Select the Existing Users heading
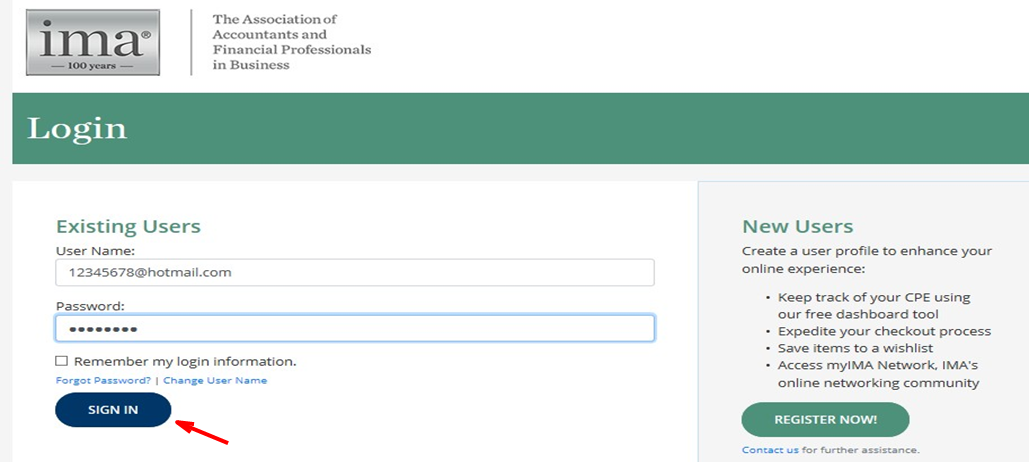Viewport: 1029px width, 462px height. tap(128, 227)
